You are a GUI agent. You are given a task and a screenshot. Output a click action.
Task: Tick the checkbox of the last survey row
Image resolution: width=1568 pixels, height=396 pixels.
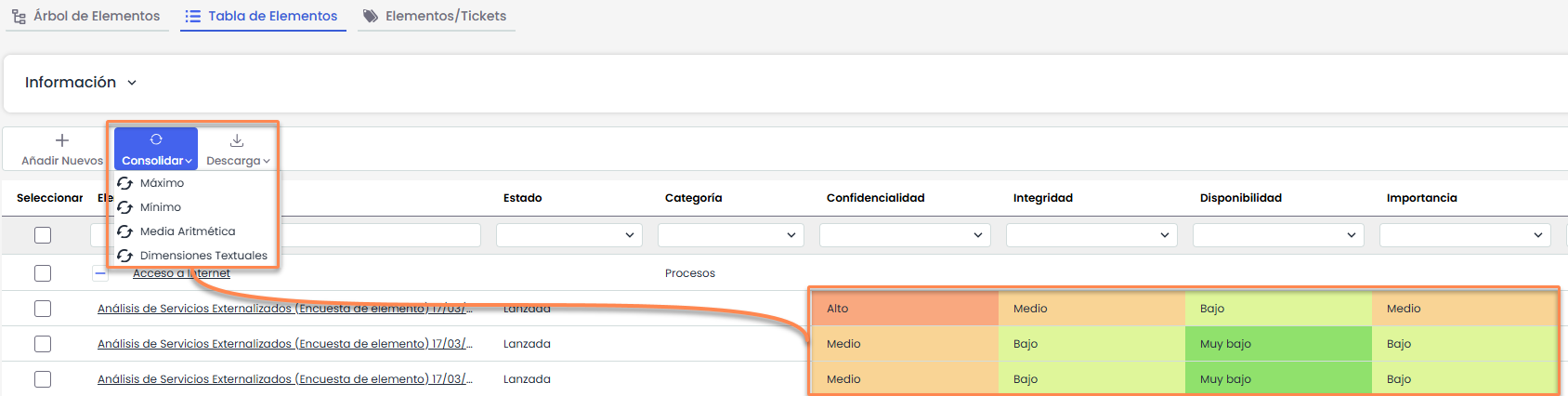coord(43,379)
